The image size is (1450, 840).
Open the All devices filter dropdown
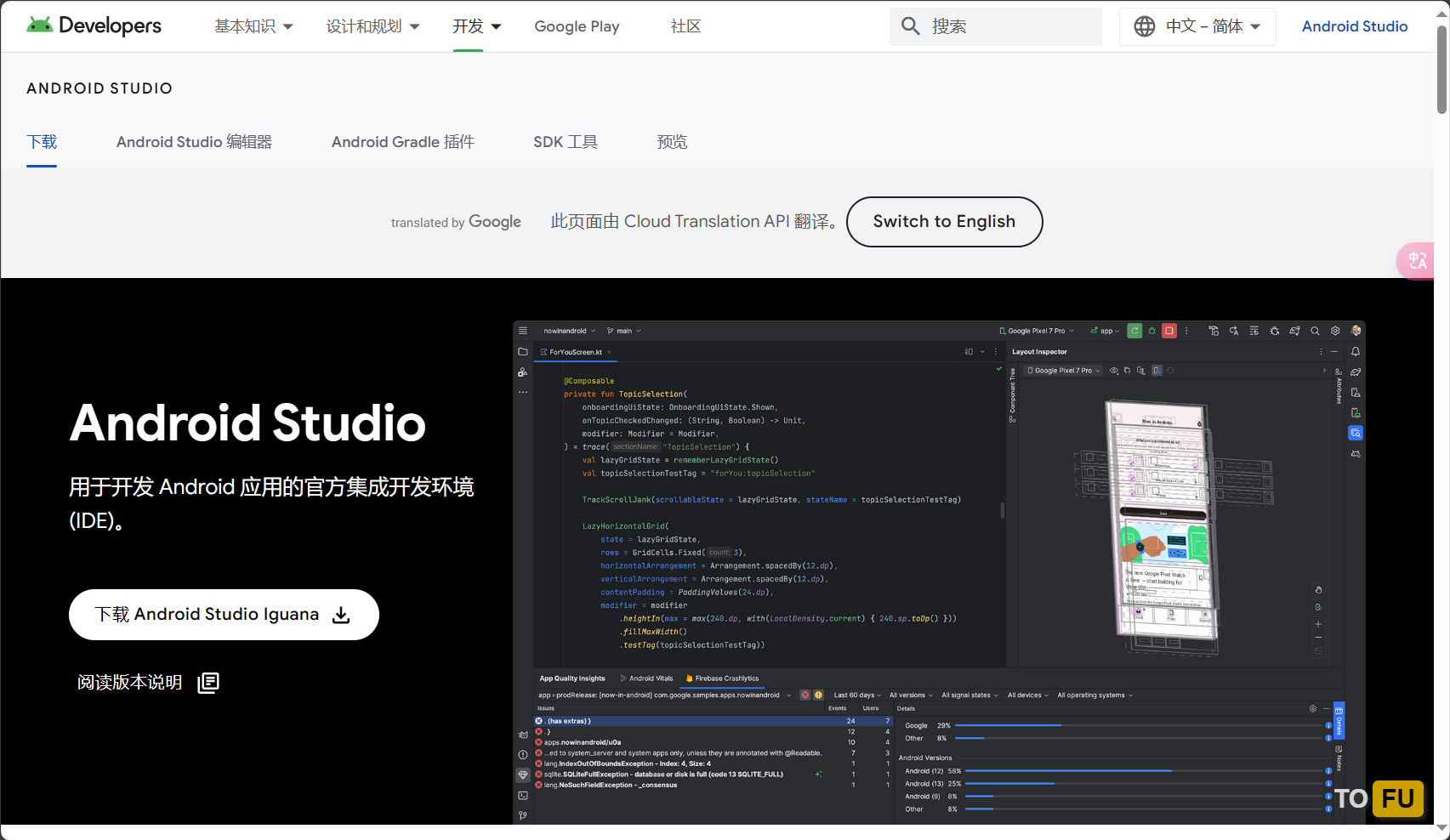pyautogui.click(x=1028, y=695)
